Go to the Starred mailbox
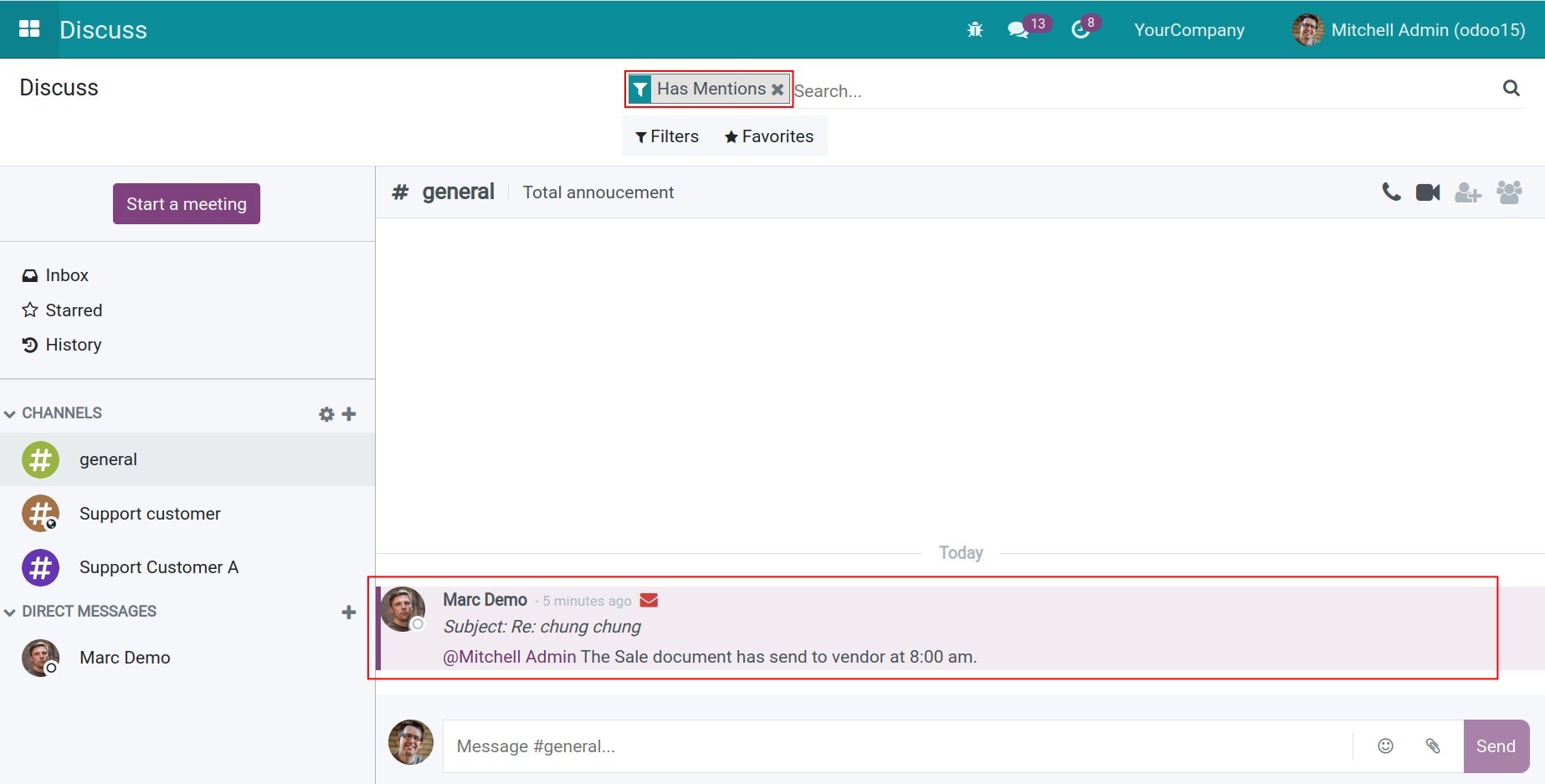 (x=73, y=310)
